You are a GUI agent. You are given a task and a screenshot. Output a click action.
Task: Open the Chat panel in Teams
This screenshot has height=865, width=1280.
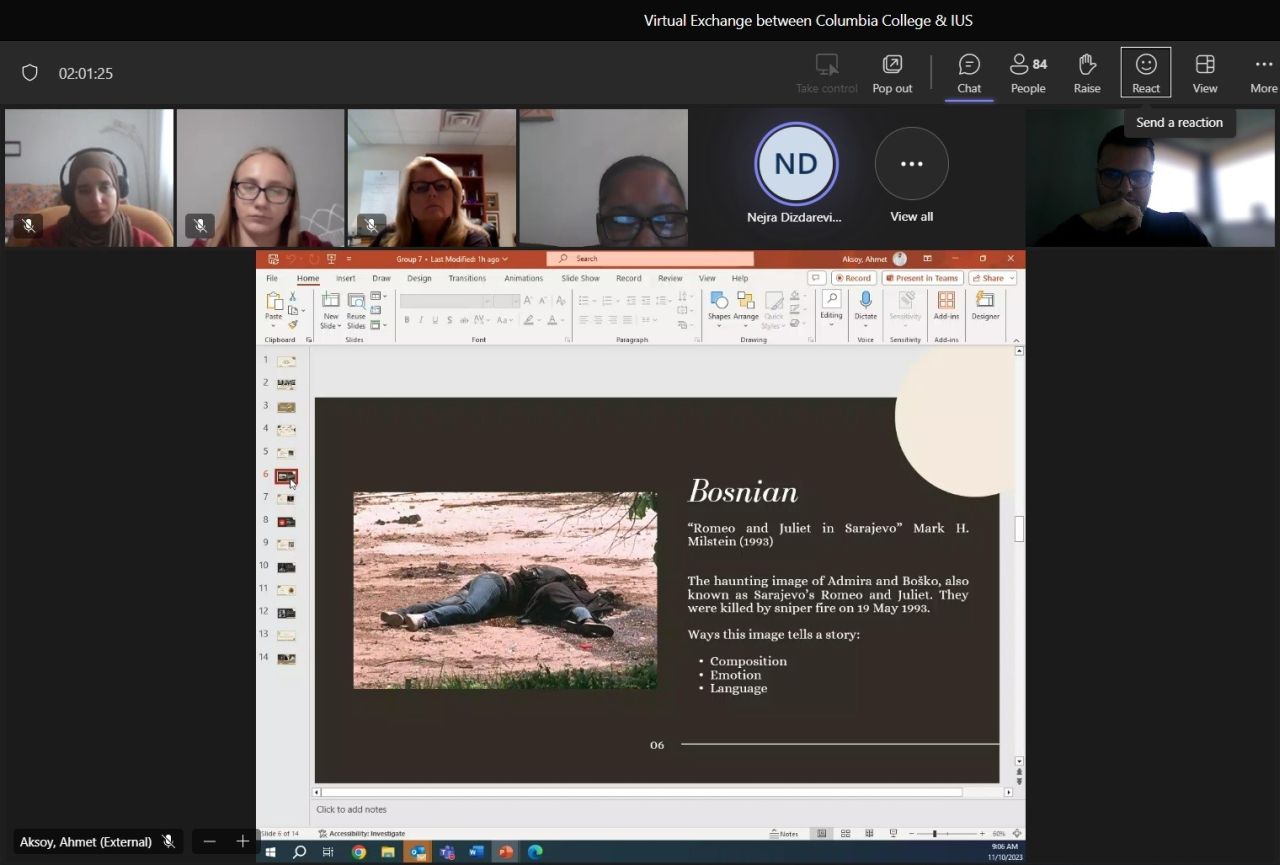click(969, 73)
